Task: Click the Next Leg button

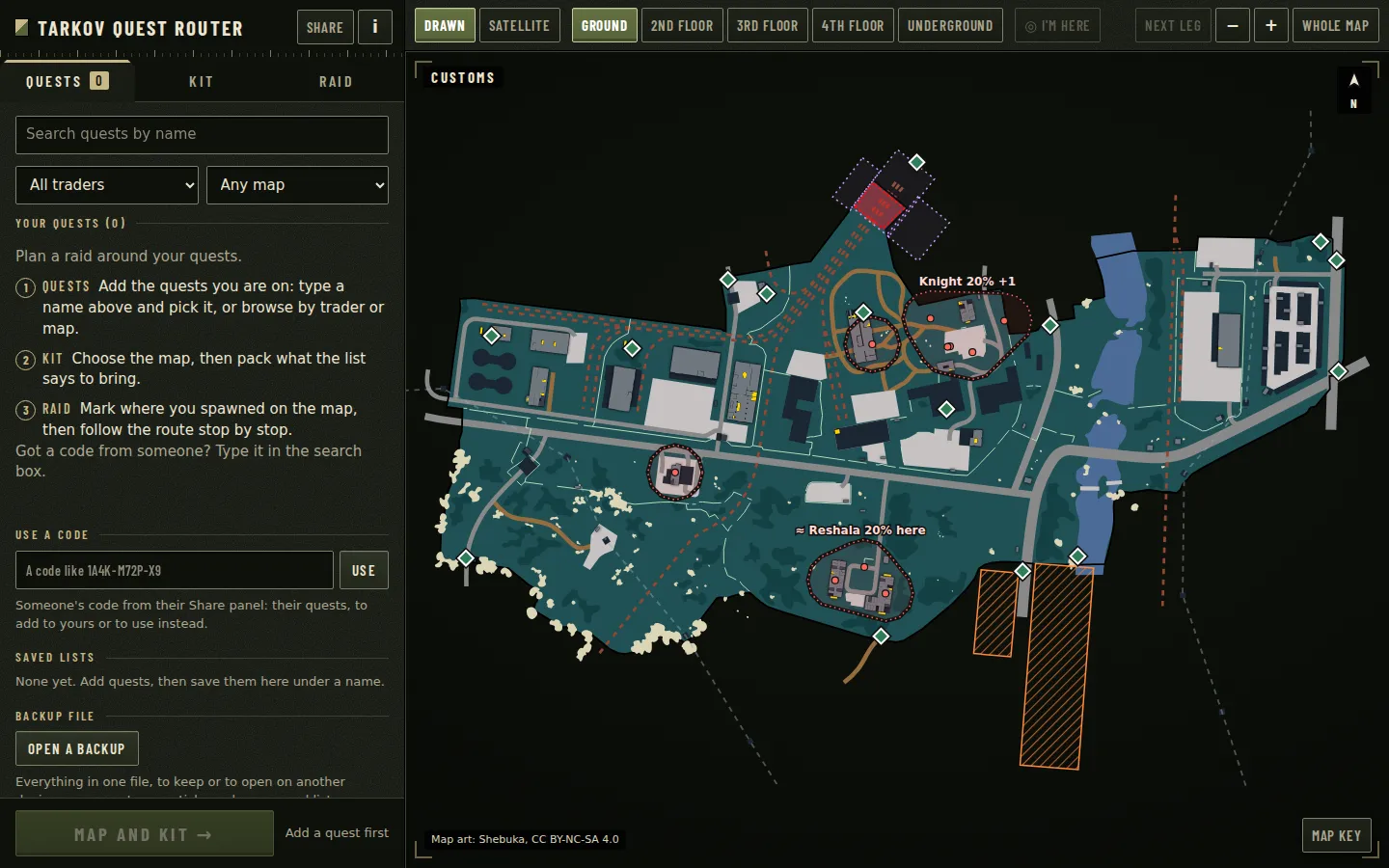Action: [1173, 26]
